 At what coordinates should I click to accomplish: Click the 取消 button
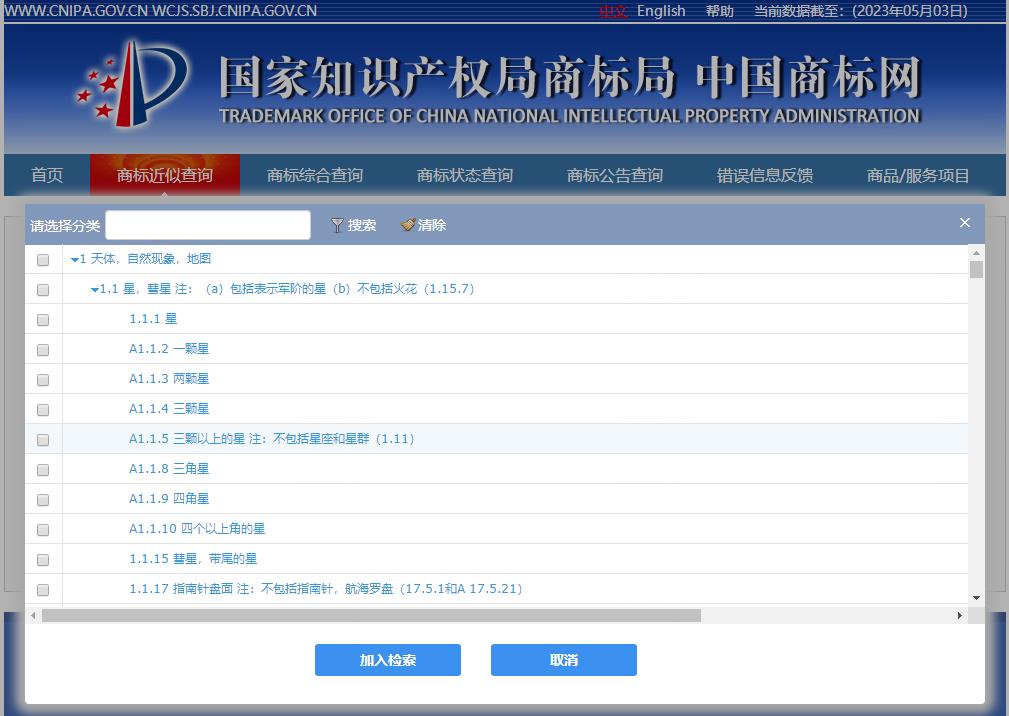pos(564,660)
